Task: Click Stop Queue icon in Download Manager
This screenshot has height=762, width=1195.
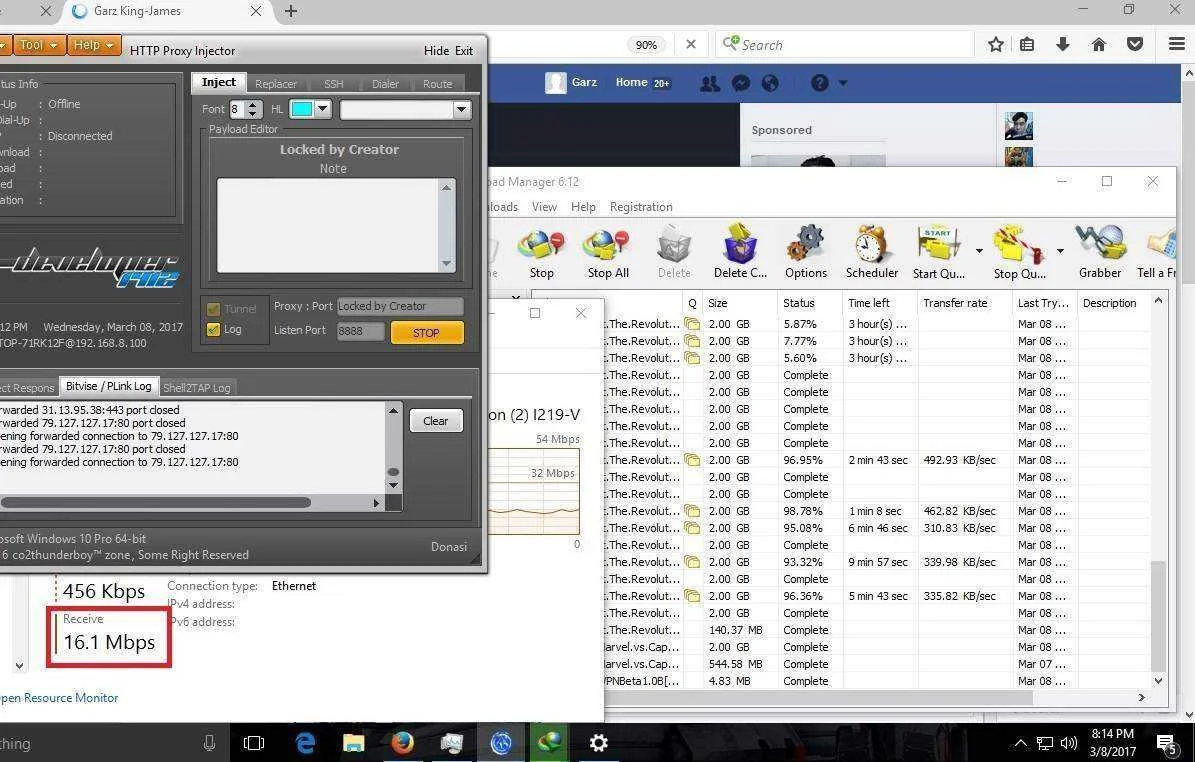Action: pyautogui.click(x=1020, y=253)
